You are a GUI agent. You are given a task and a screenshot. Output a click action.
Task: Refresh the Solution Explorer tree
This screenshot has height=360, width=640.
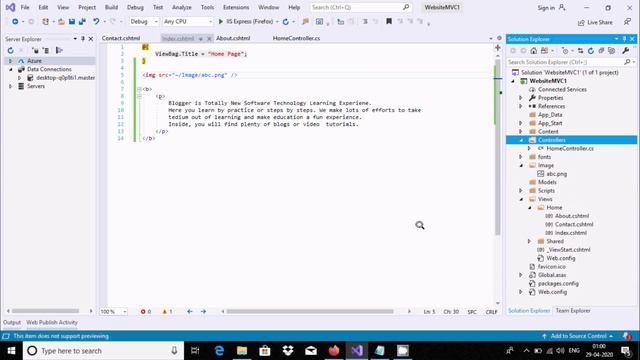pyautogui.click(x=591, y=51)
